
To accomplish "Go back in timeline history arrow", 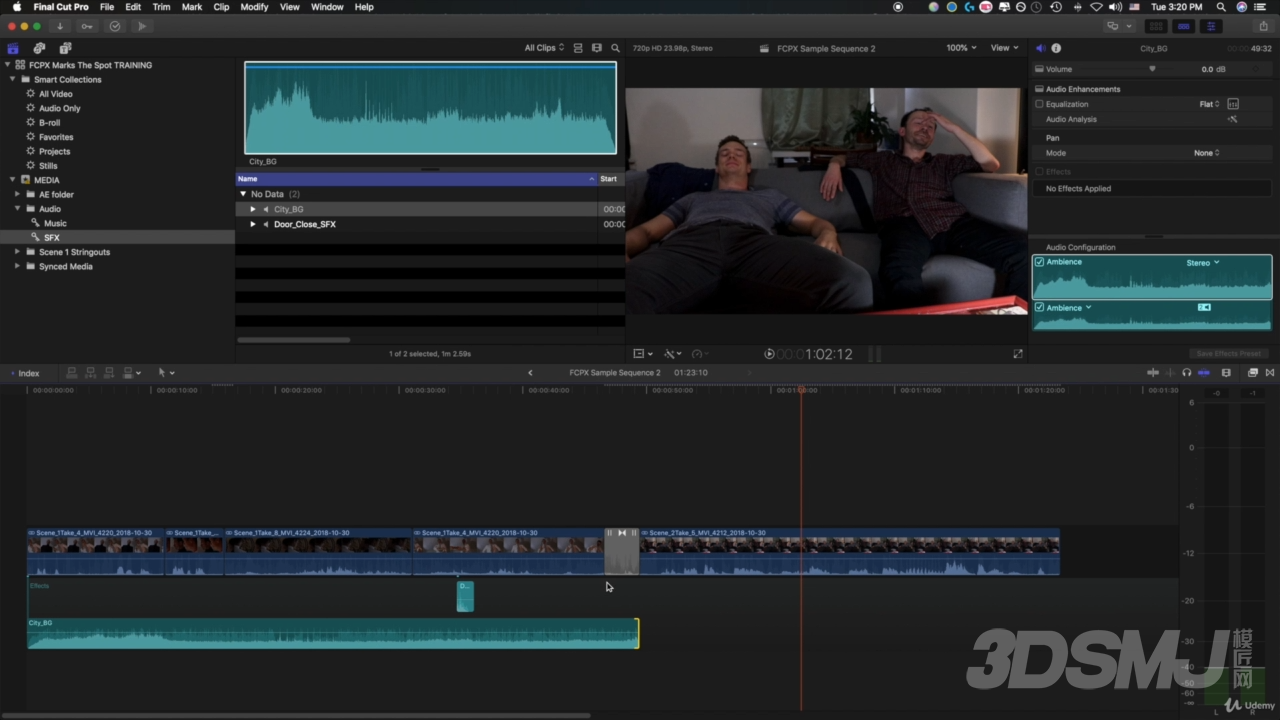I will coord(530,373).
